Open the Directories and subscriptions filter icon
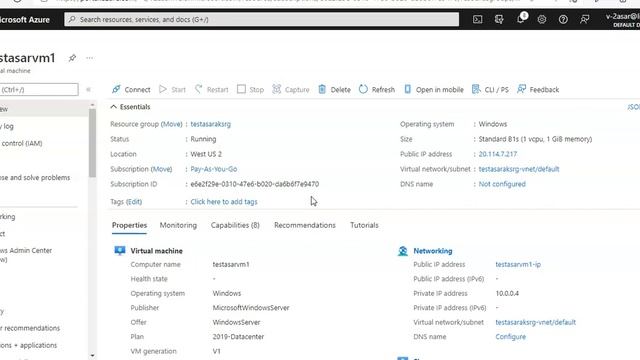 [499, 19]
